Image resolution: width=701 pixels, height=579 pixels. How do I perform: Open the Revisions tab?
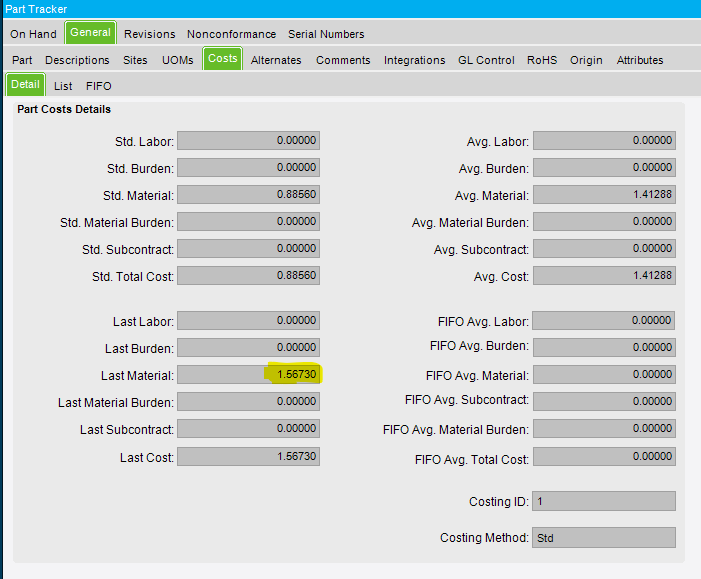click(150, 34)
